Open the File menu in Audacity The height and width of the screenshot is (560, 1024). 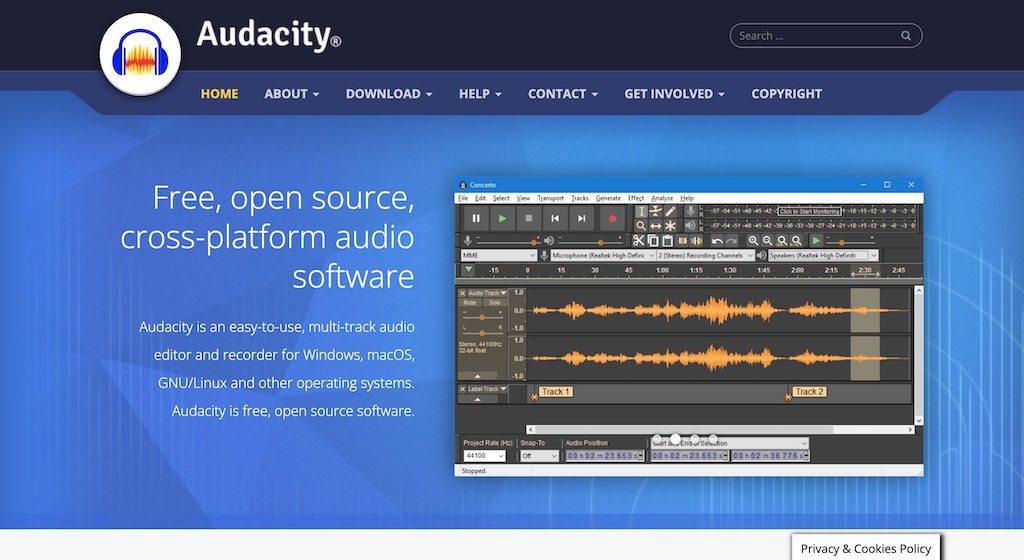pos(463,198)
